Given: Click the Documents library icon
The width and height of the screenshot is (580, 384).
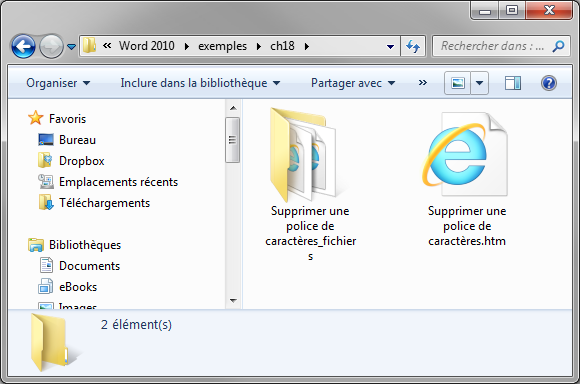Looking at the screenshot, I should [46, 265].
